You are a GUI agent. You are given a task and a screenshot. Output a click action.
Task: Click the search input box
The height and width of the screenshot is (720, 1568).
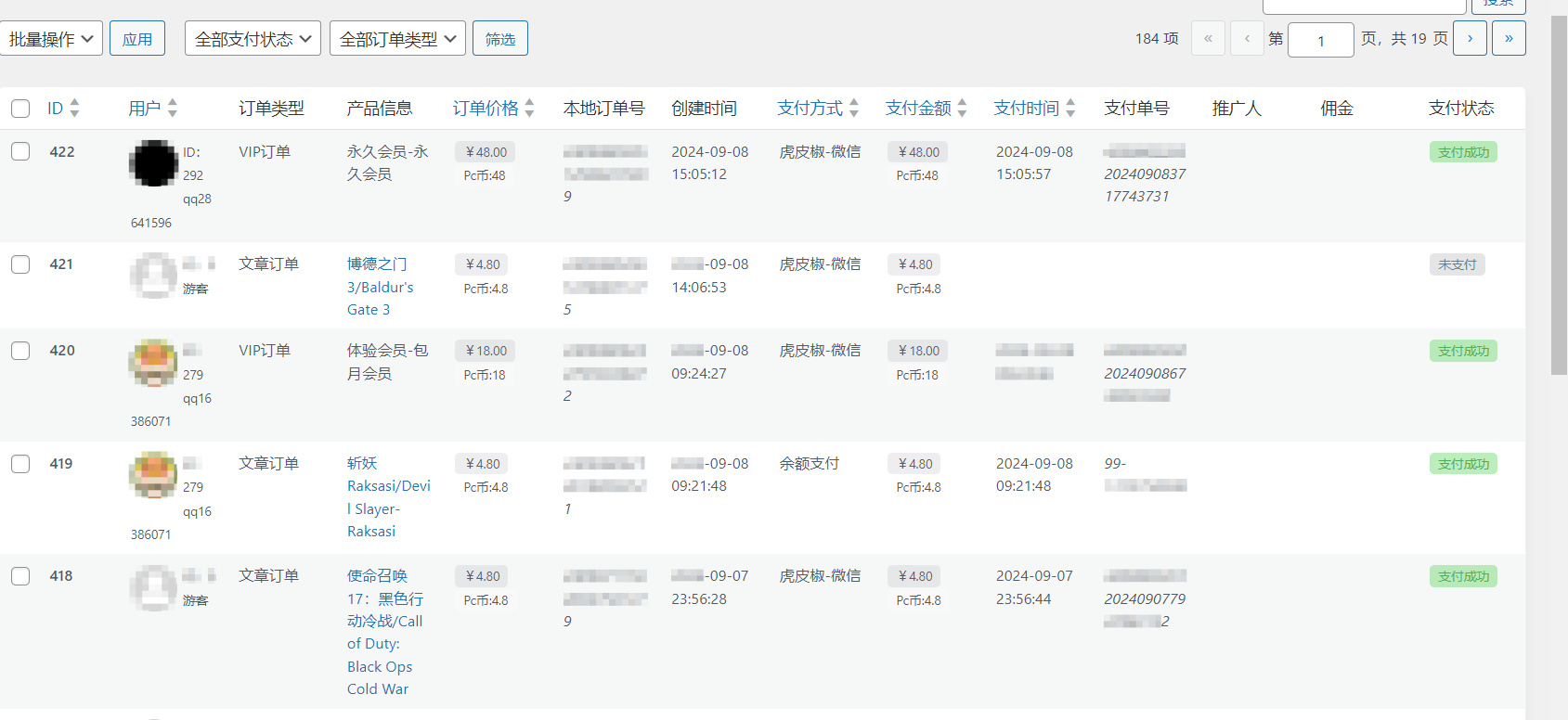click(1365, 6)
